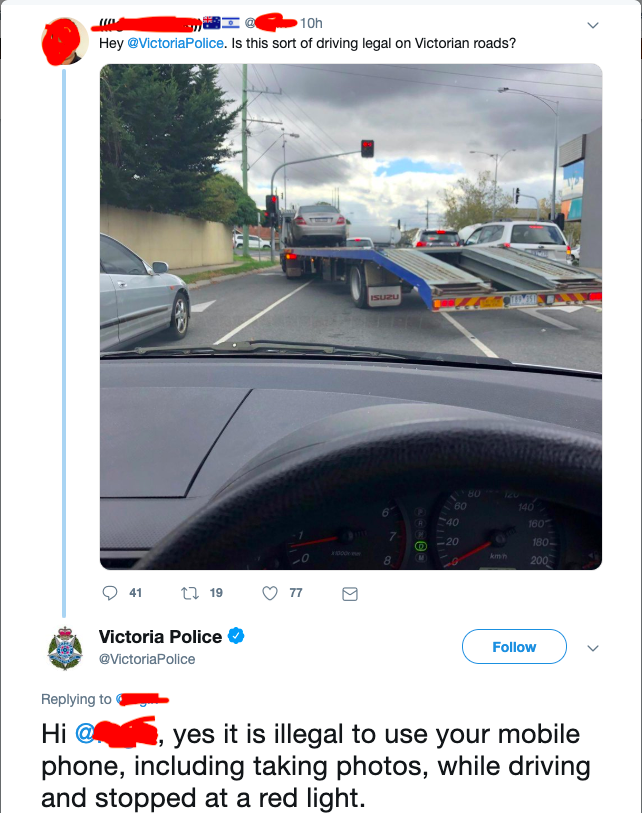The image size is (642, 813).
Task: Click the grey @VictoriaPolice handle under the name
Action: [x=147, y=659]
